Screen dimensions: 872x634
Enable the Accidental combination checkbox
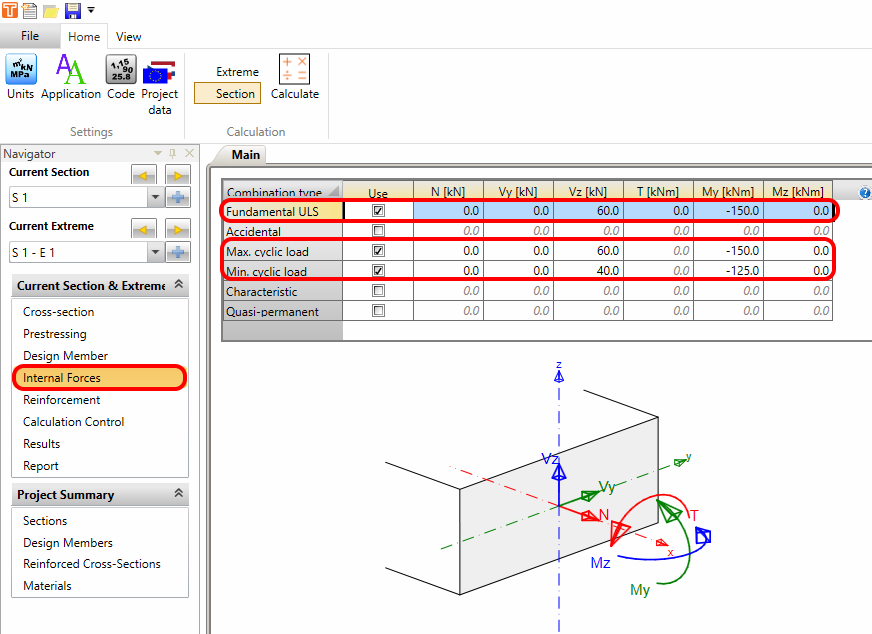click(x=378, y=231)
